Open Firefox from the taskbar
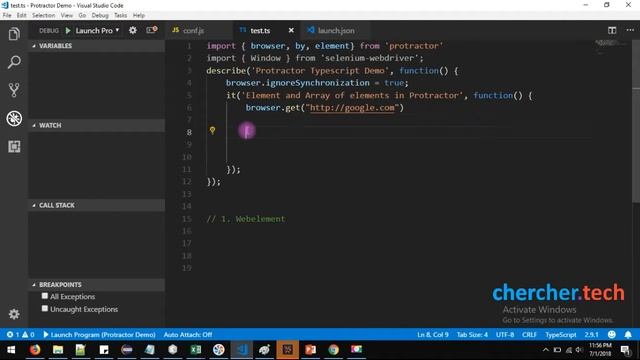Image resolution: width=640 pixels, height=360 pixels. (x=35, y=350)
